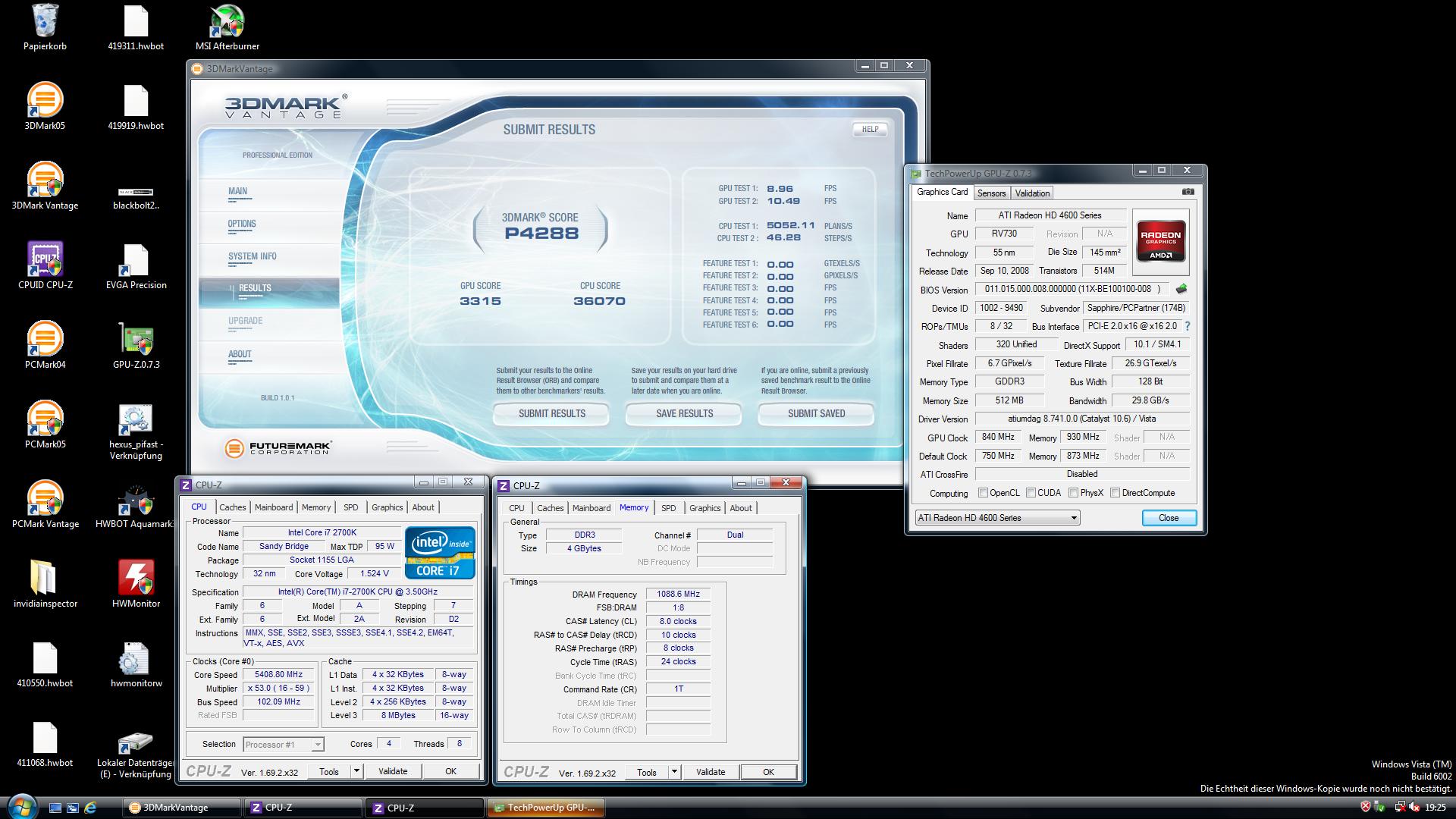Viewport: 1456px width, 819px height.
Task: Click the SAVE RESULTS button
Action: pyautogui.click(x=684, y=414)
